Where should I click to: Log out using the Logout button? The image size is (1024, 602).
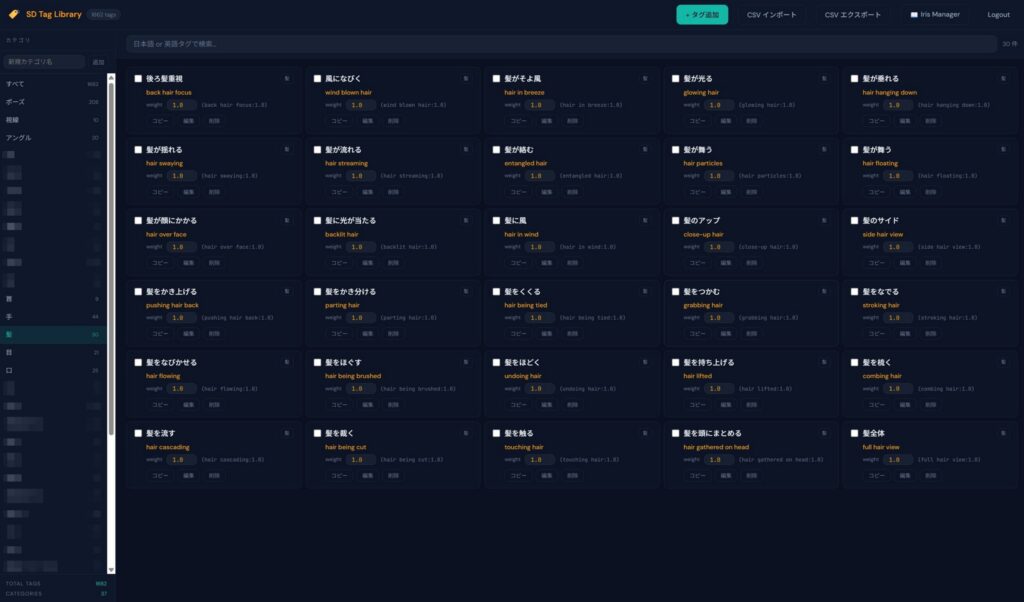998,15
